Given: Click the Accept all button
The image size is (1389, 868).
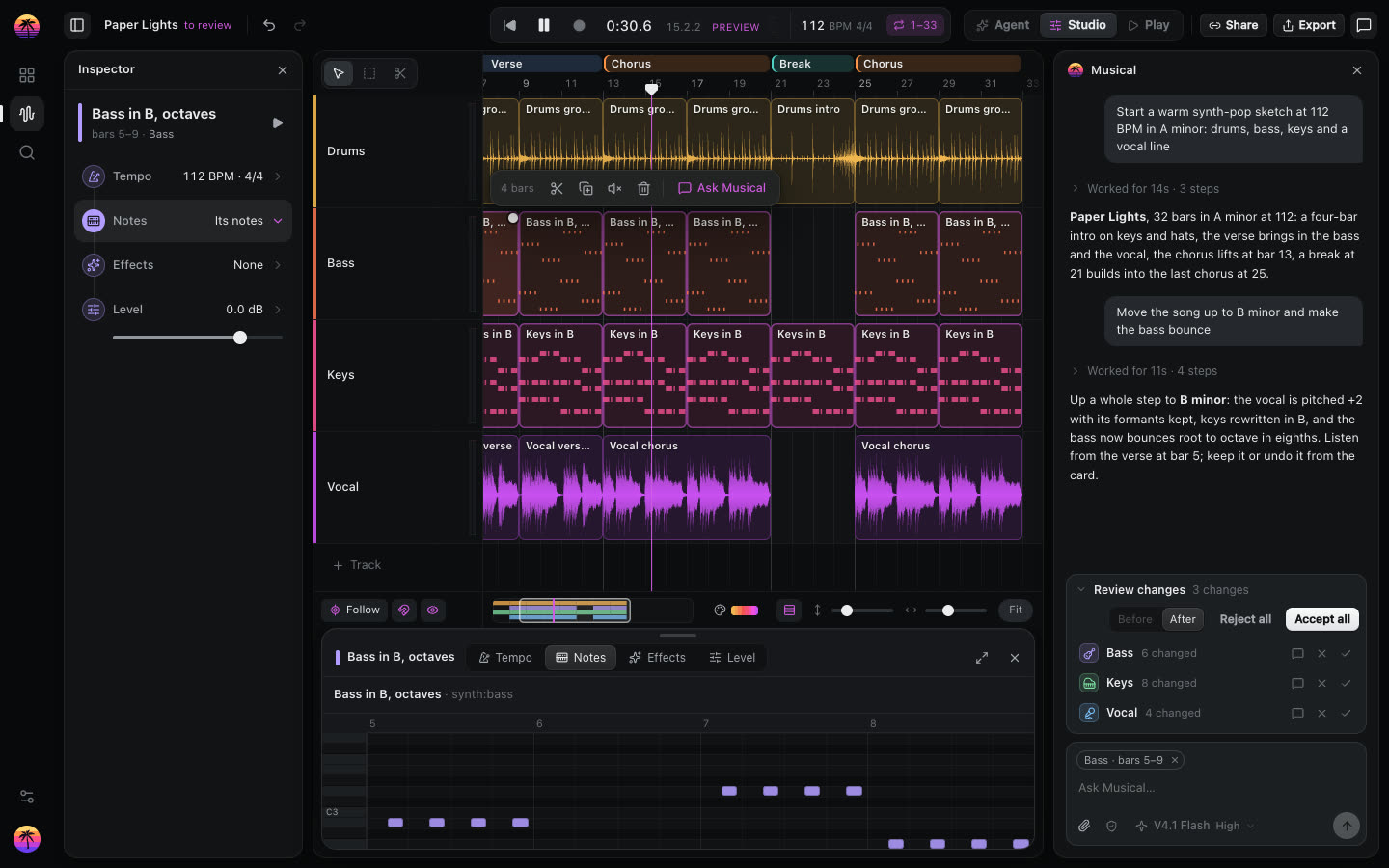Looking at the screenshot, I should pos(1322,619).
